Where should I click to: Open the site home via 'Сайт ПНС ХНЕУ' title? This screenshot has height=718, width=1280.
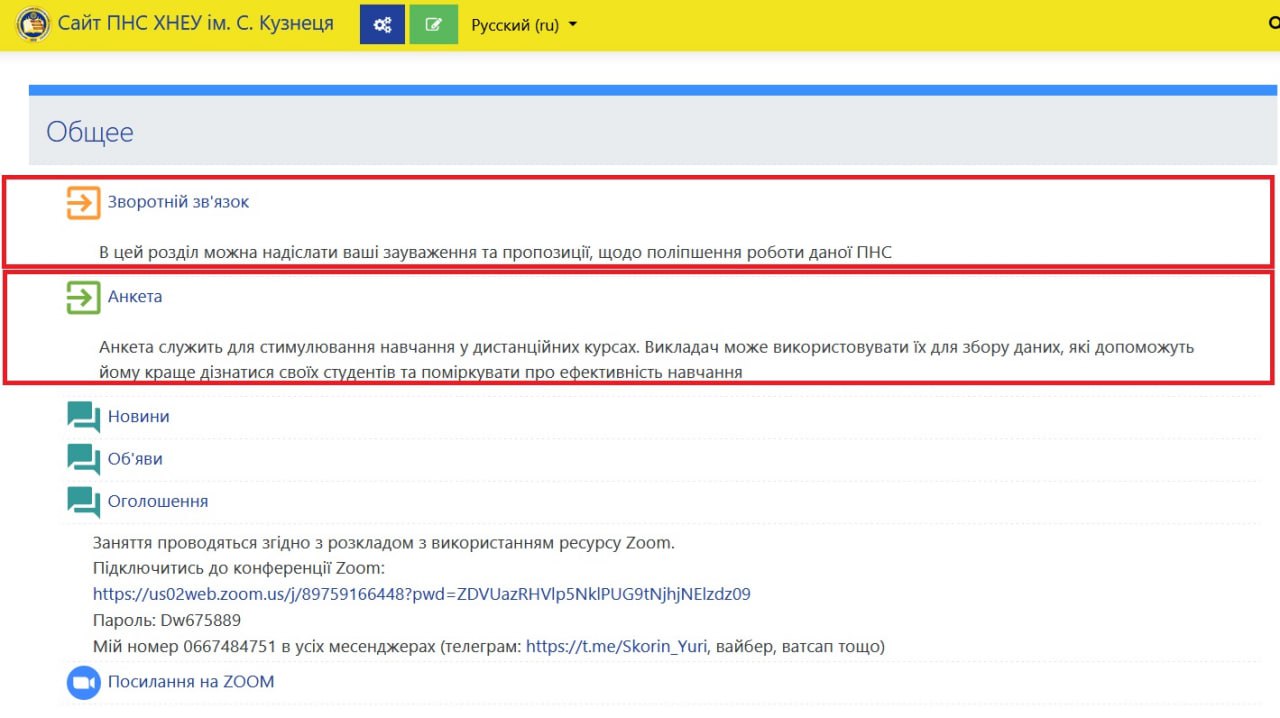click(x=196, y=24)
